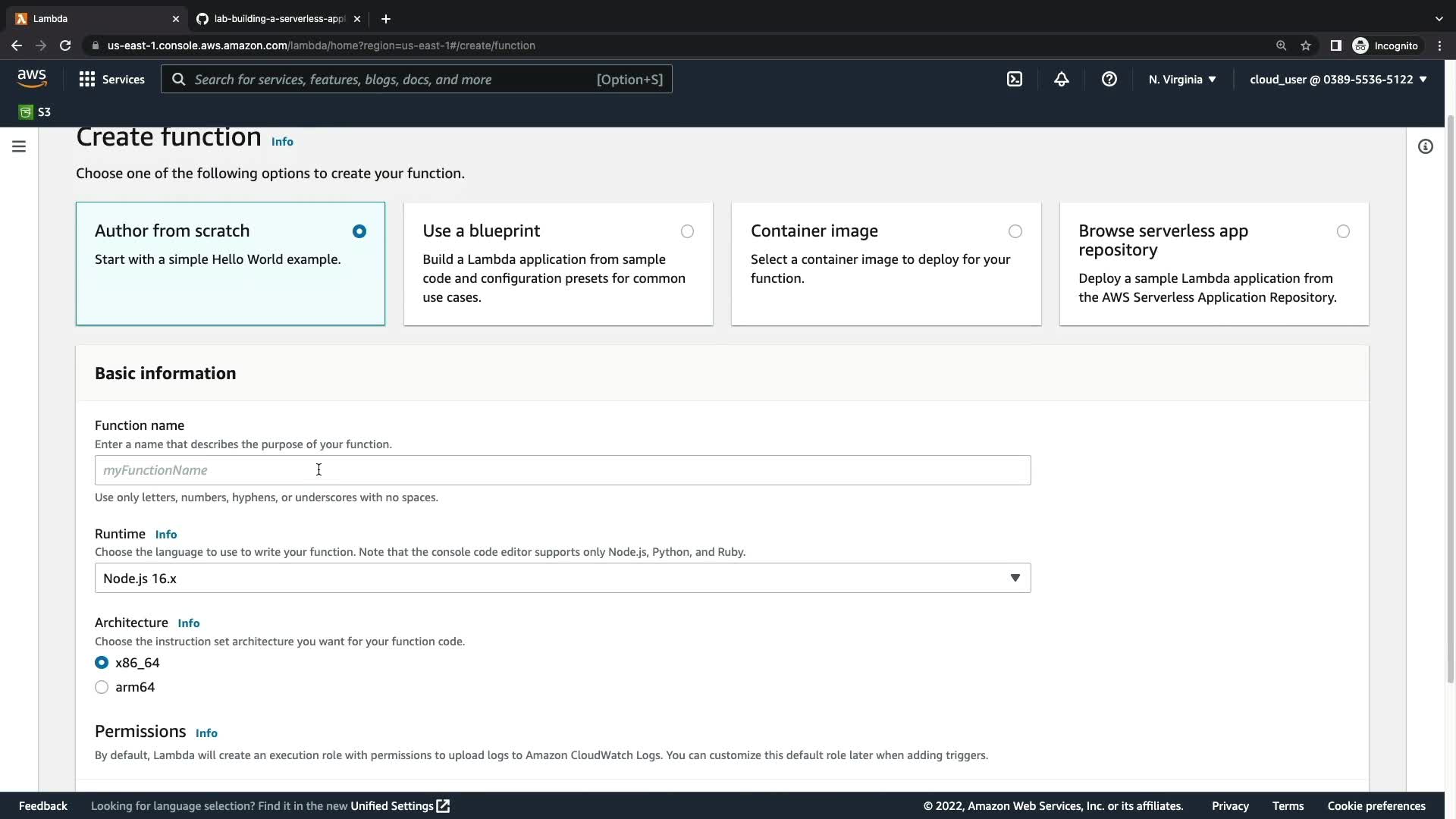Expand the hamburger side navigation menu

(19, 146)
